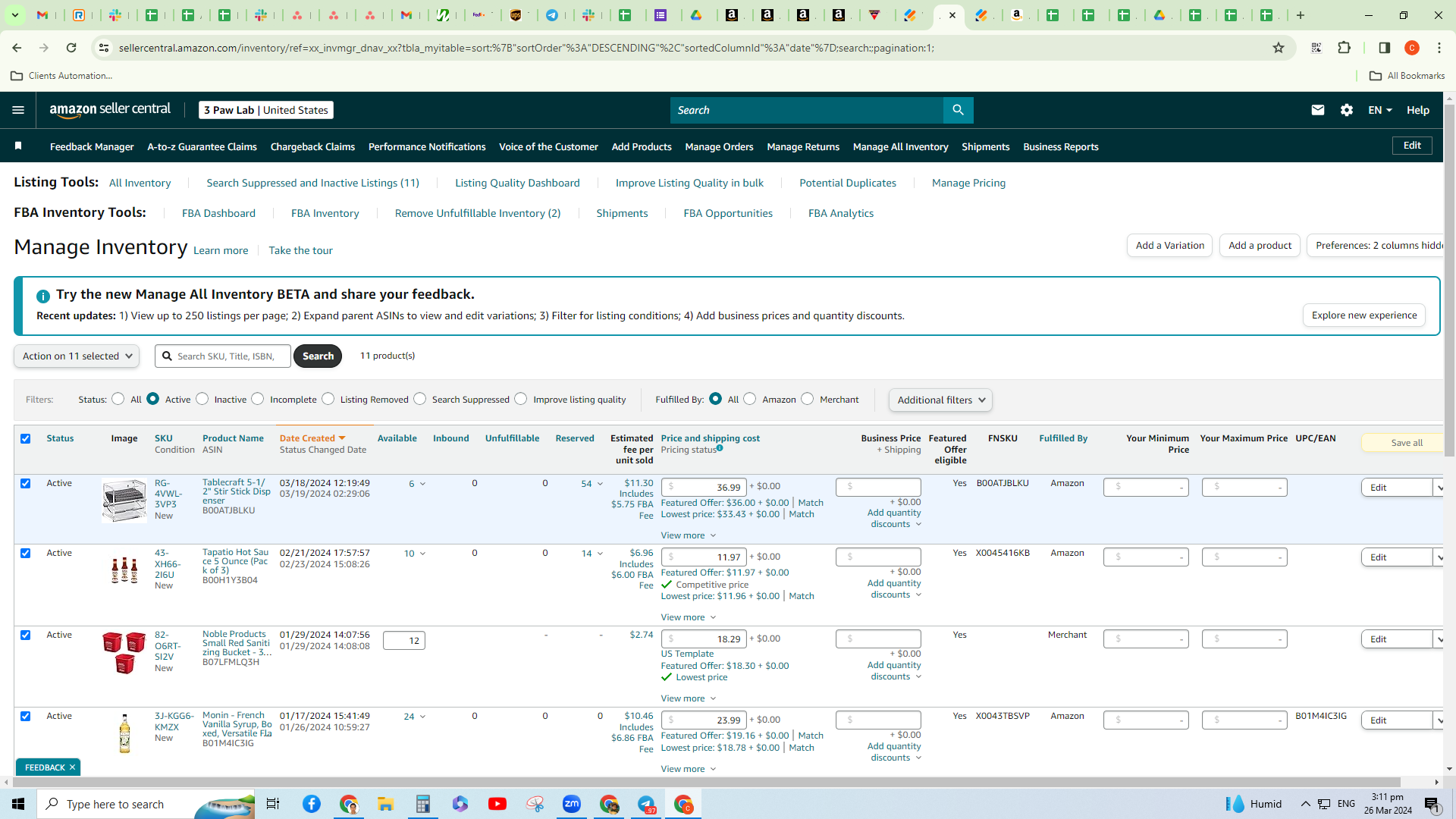
Task: Select the Incomplete status filter
Action: point(258,399)
